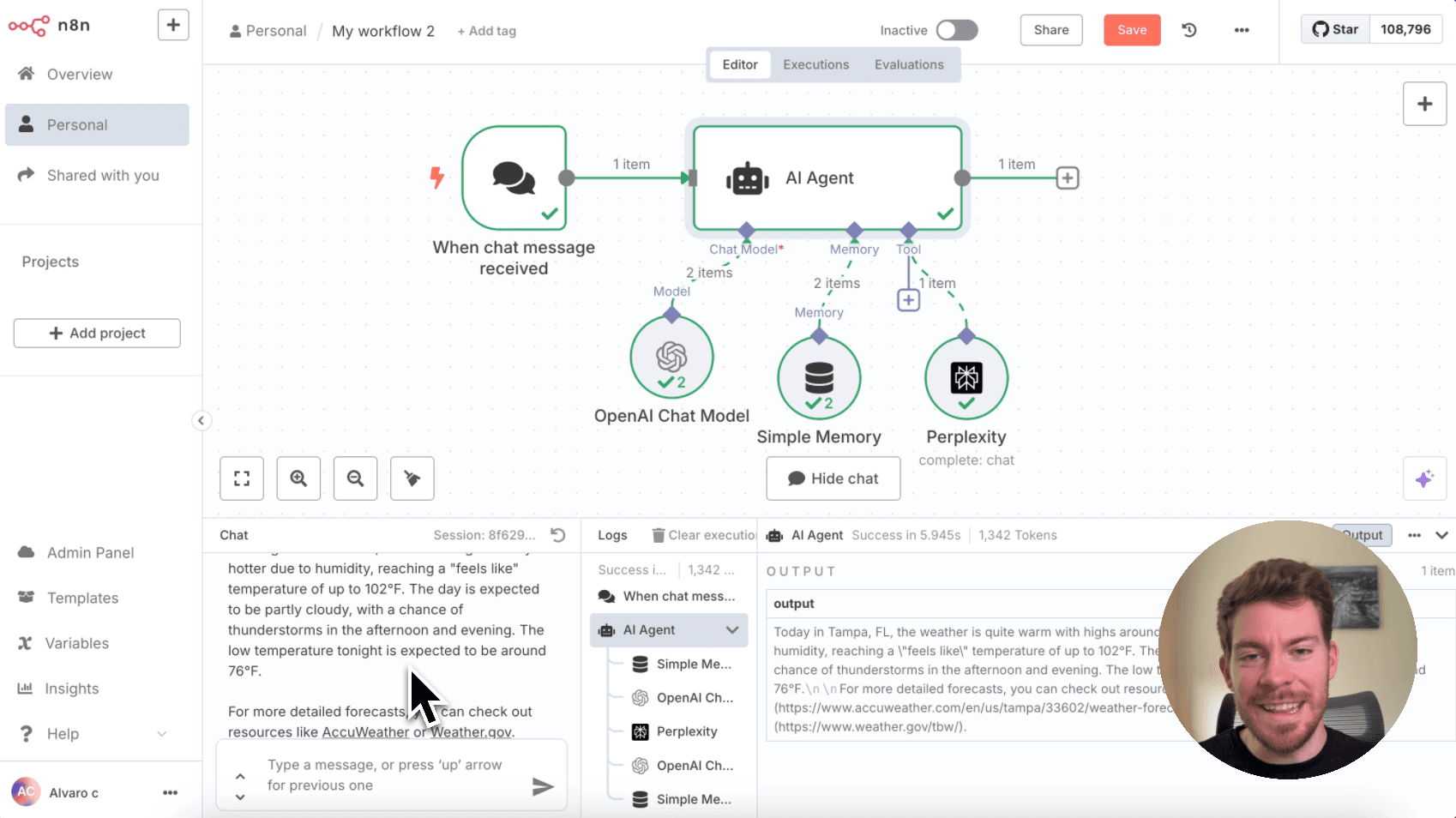Click Add tag
This screenshot has width=1456, height=818.
(486, 31)
